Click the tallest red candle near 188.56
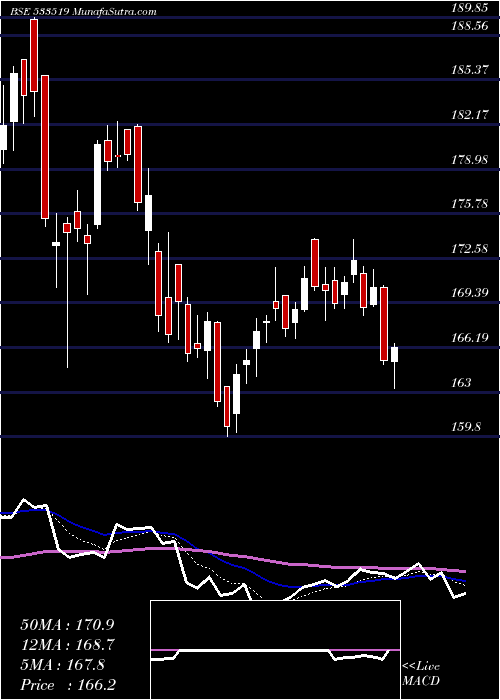The height and width of the screenshot is (700, 500). 34,56
